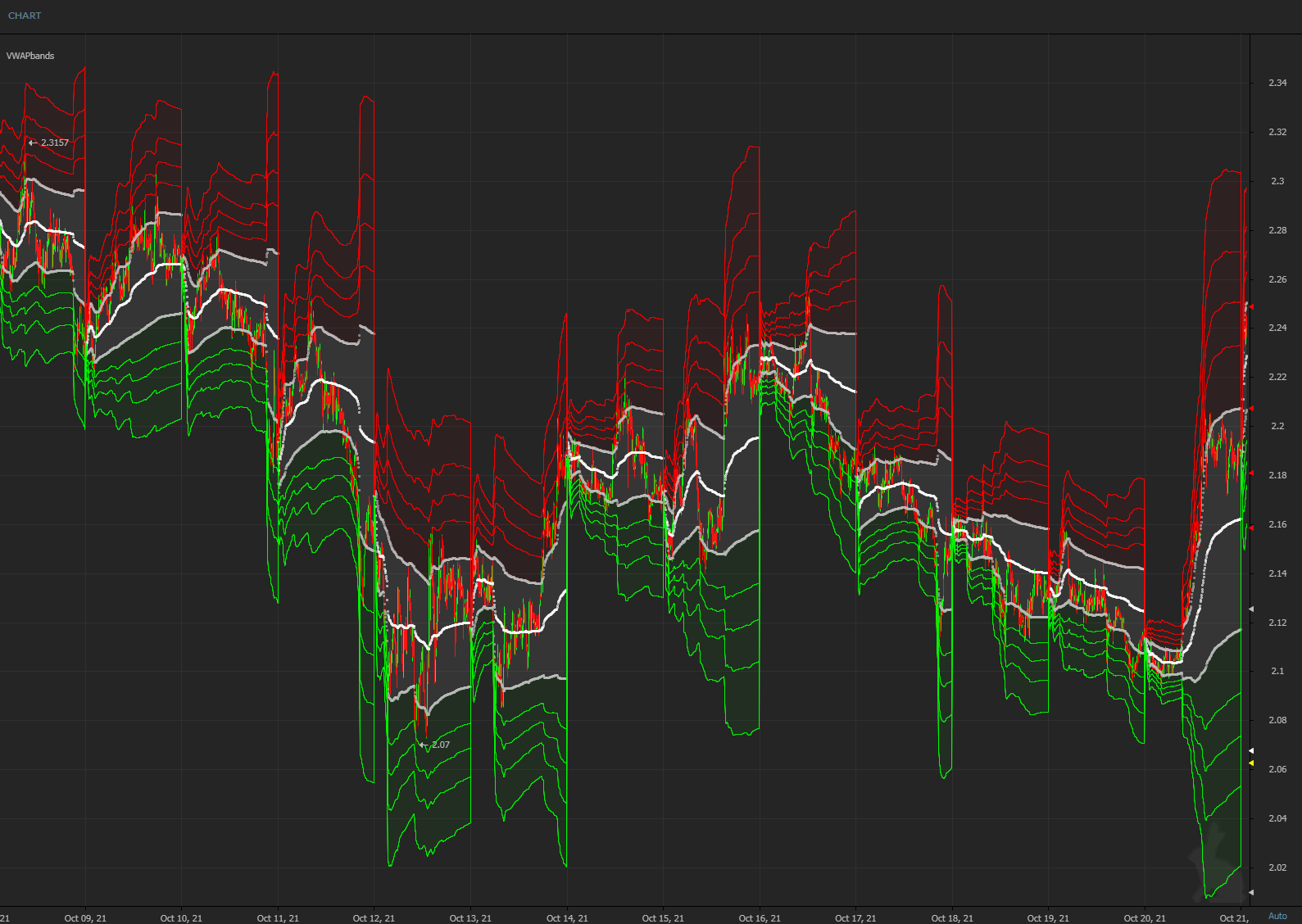Click the 2.06 price axis label
The height and width of the screenshot is (924, 1302).
pos(1277,769)
